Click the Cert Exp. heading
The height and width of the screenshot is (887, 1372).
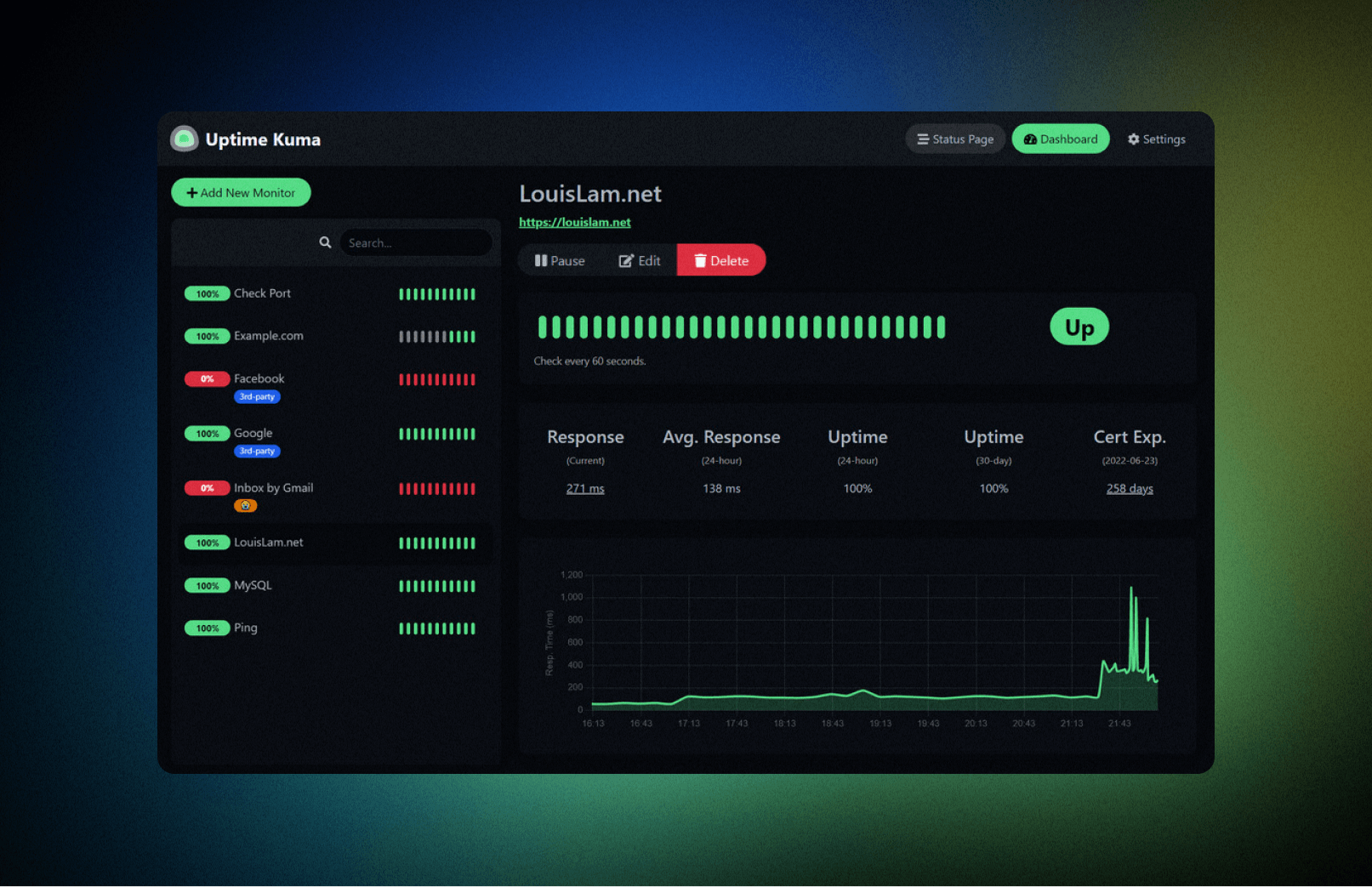pos(1130,436)
